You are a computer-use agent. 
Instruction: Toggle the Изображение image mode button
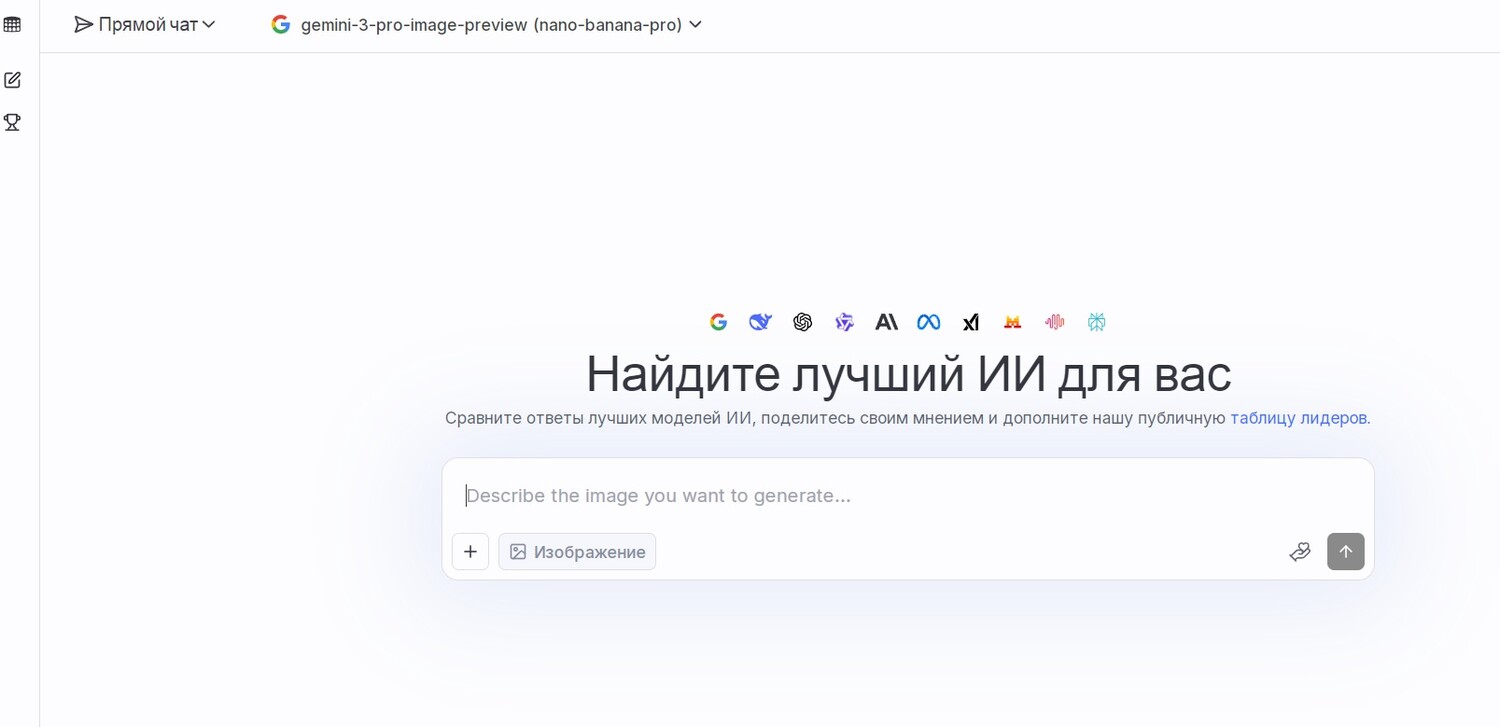click(x=577, y=552)
